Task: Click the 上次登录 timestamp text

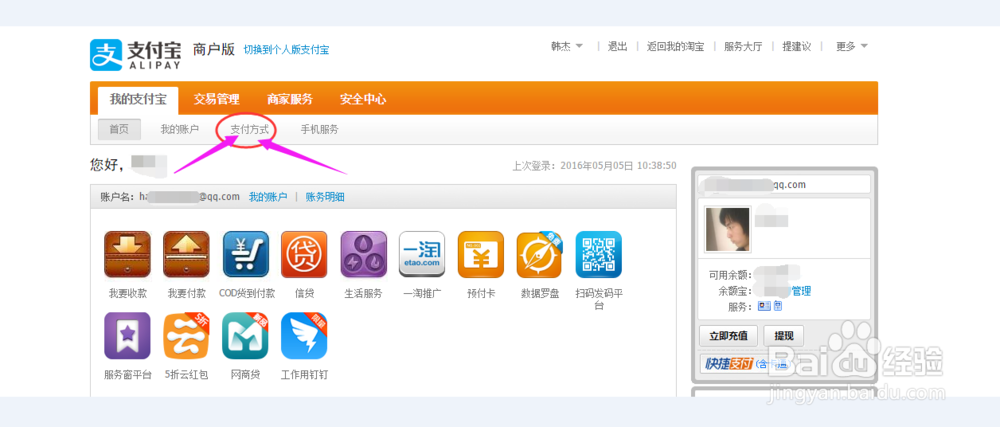Action: click(x=594, y=166)
